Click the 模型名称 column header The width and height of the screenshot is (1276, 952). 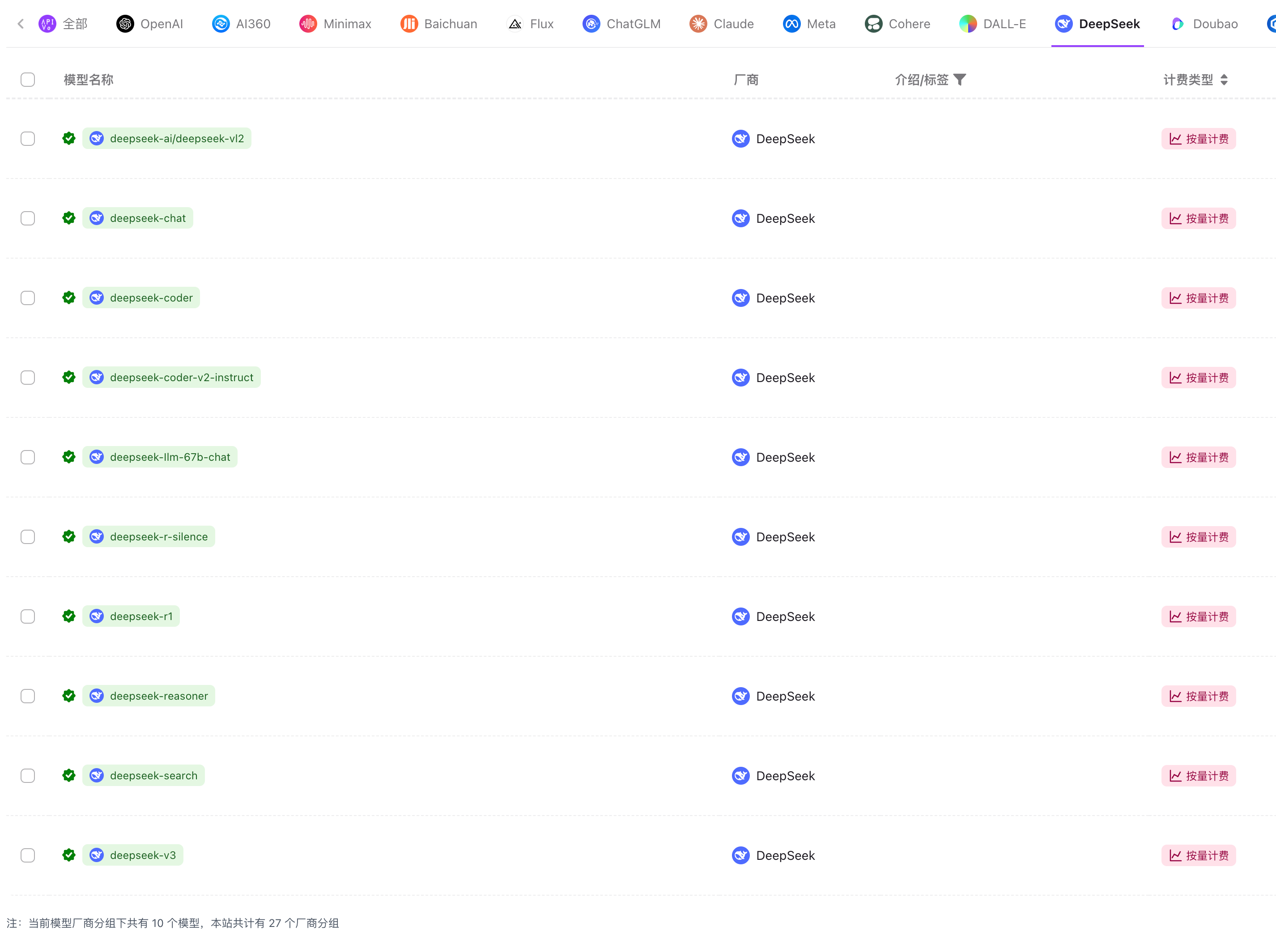(88, 80)
